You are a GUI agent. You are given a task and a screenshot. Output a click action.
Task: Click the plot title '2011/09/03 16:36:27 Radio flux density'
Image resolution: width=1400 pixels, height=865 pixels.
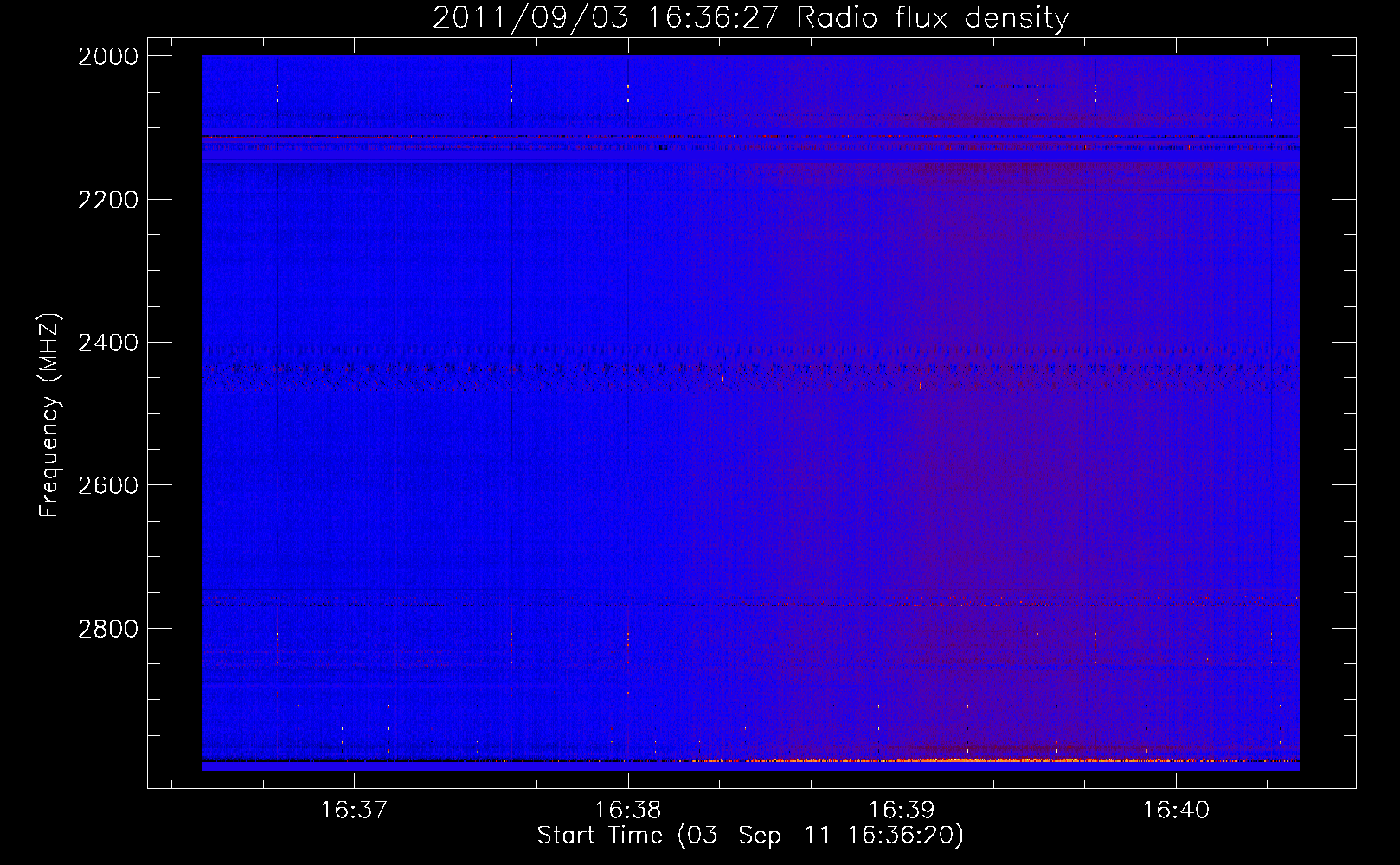click(750, 17)
